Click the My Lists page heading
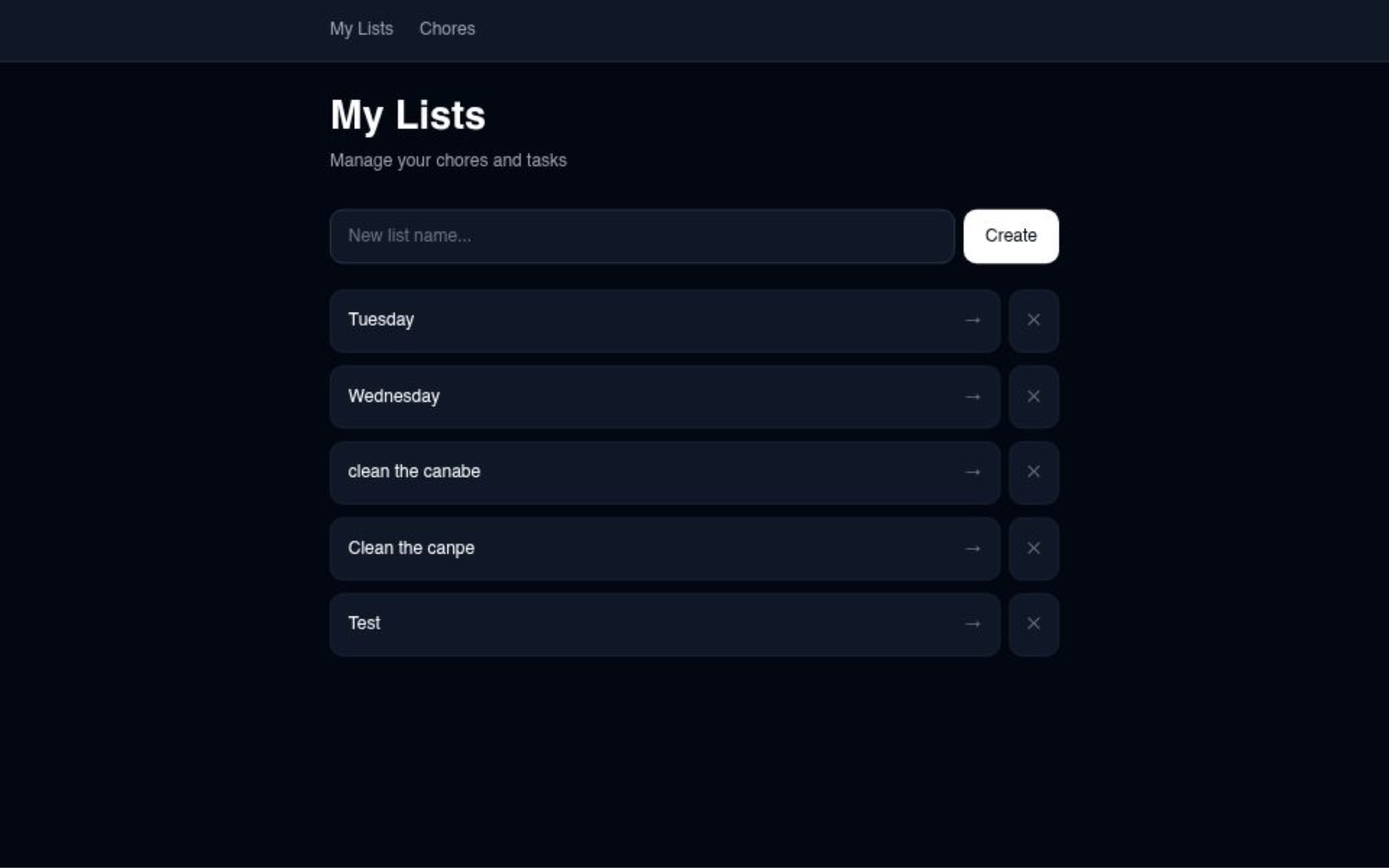1389x868 pixels. 408,115
